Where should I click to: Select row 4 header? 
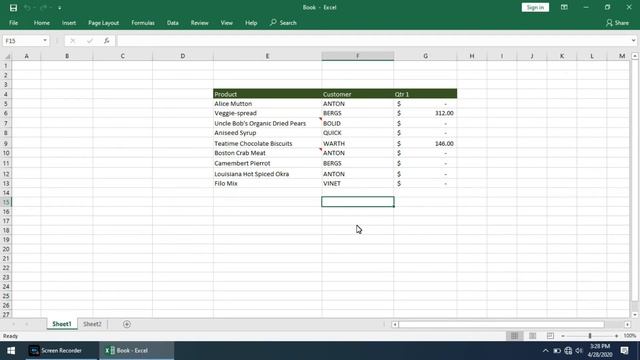[x=6, y=94]
